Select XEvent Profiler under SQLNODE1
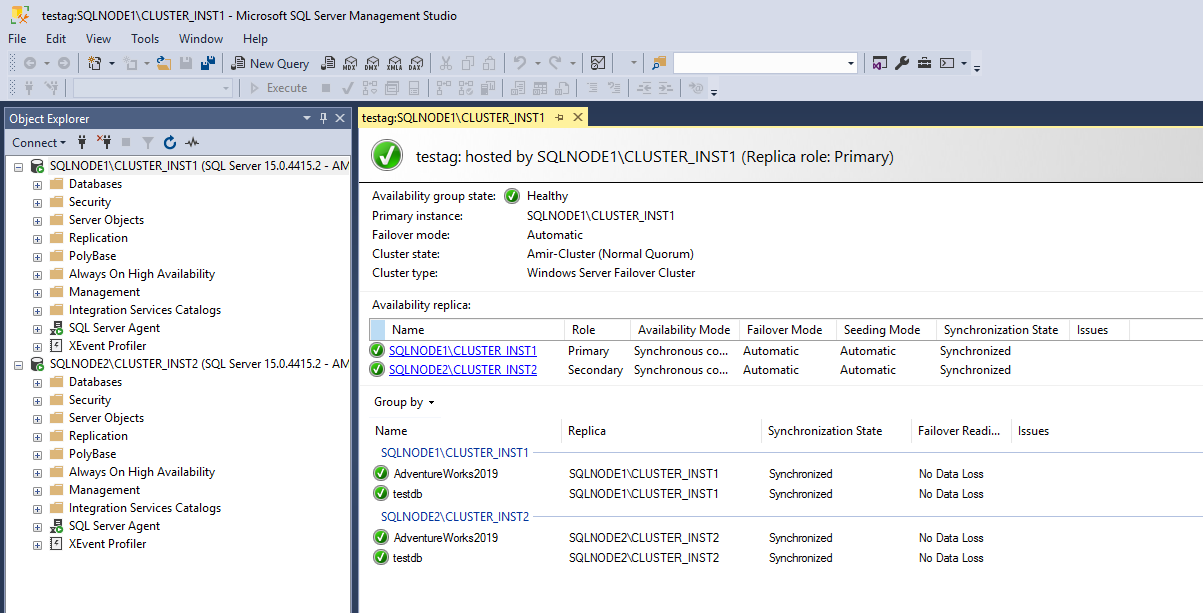 tap(107, 346)
